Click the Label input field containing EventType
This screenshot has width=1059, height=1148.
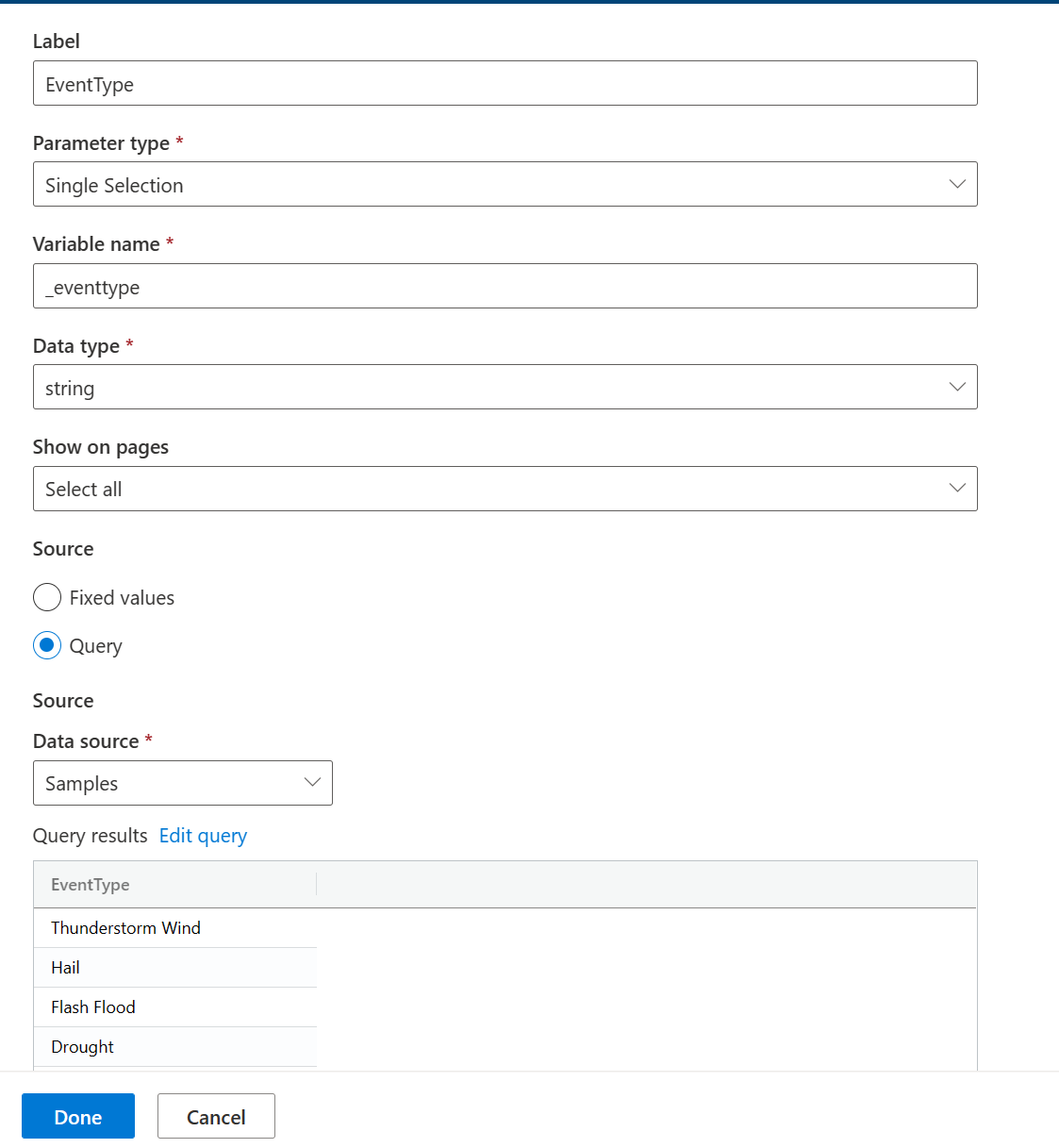[x=505, y=83]
